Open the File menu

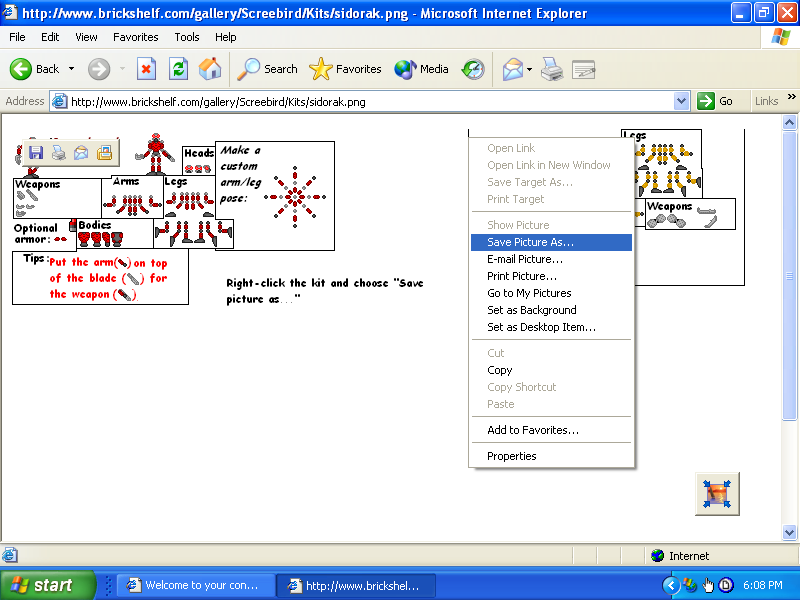[x=17, y=37]
